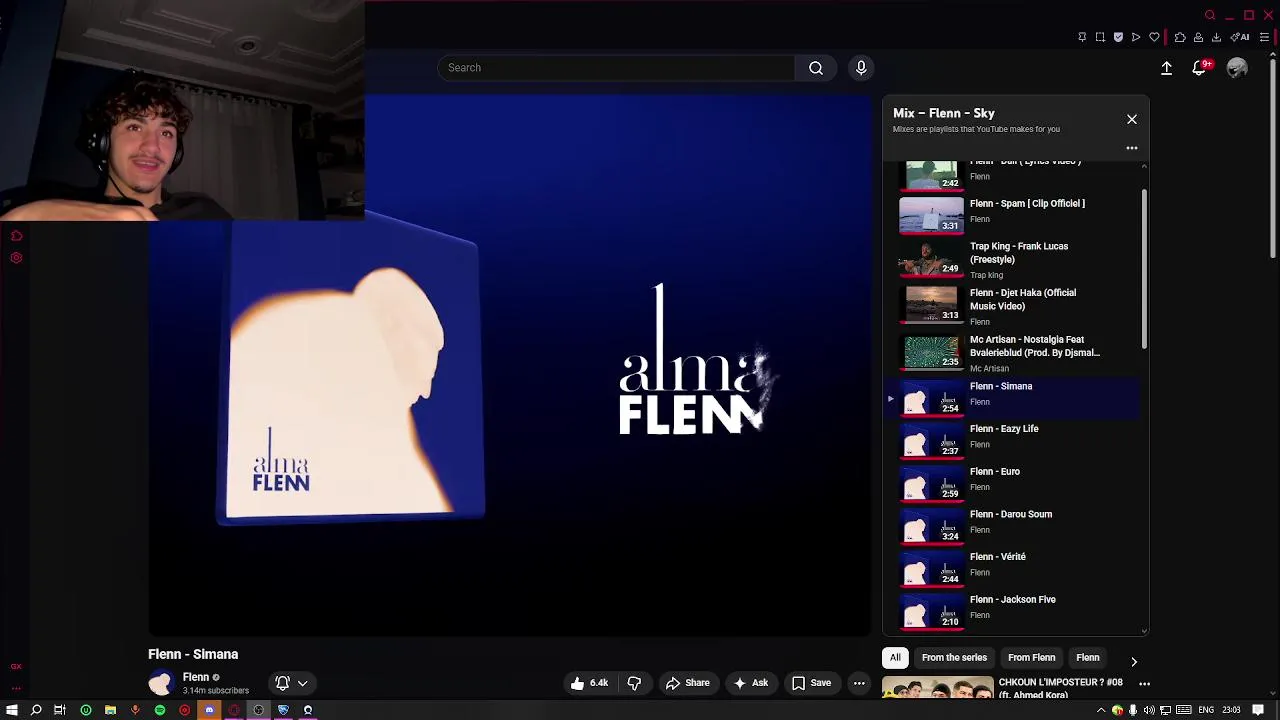Open the YouTube upload/create icon
Viewport: 1280px width, 720px height.
1166,68
